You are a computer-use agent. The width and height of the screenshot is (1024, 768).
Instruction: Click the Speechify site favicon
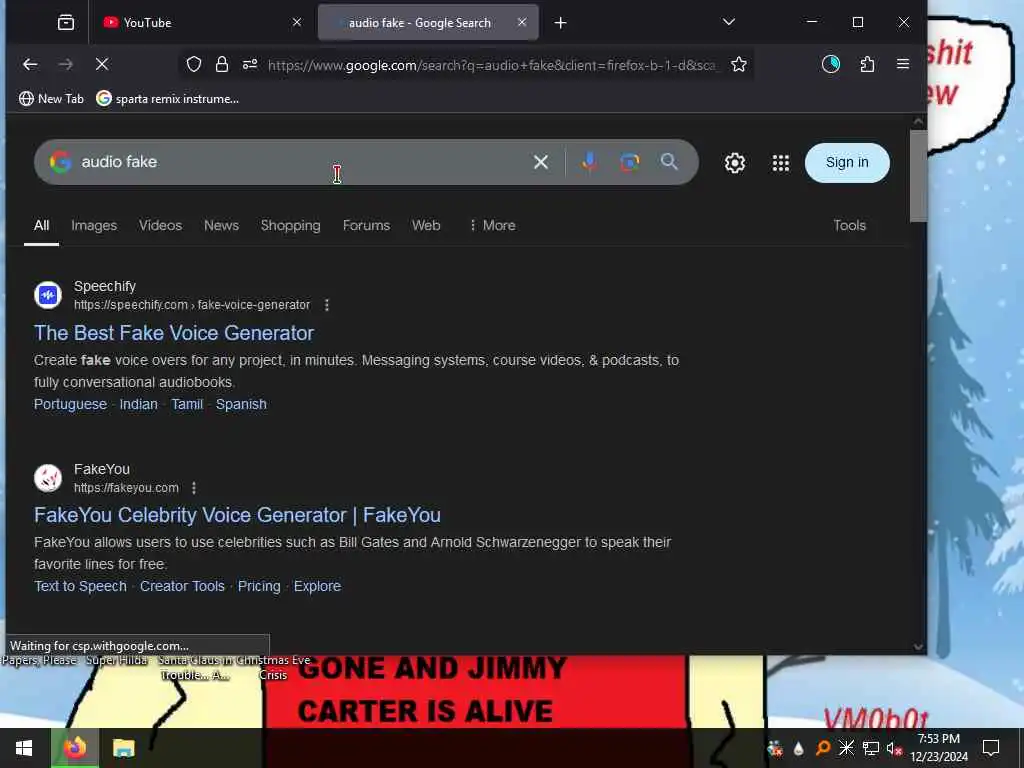(x=48, y=295)
